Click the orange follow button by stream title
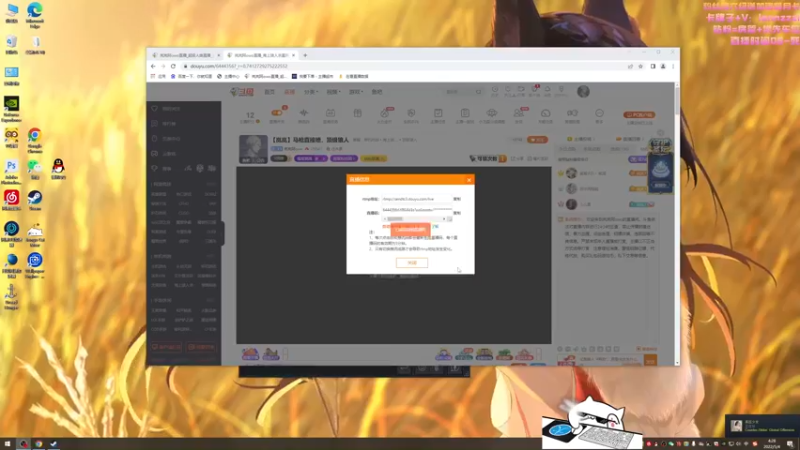 coord(537,139)
